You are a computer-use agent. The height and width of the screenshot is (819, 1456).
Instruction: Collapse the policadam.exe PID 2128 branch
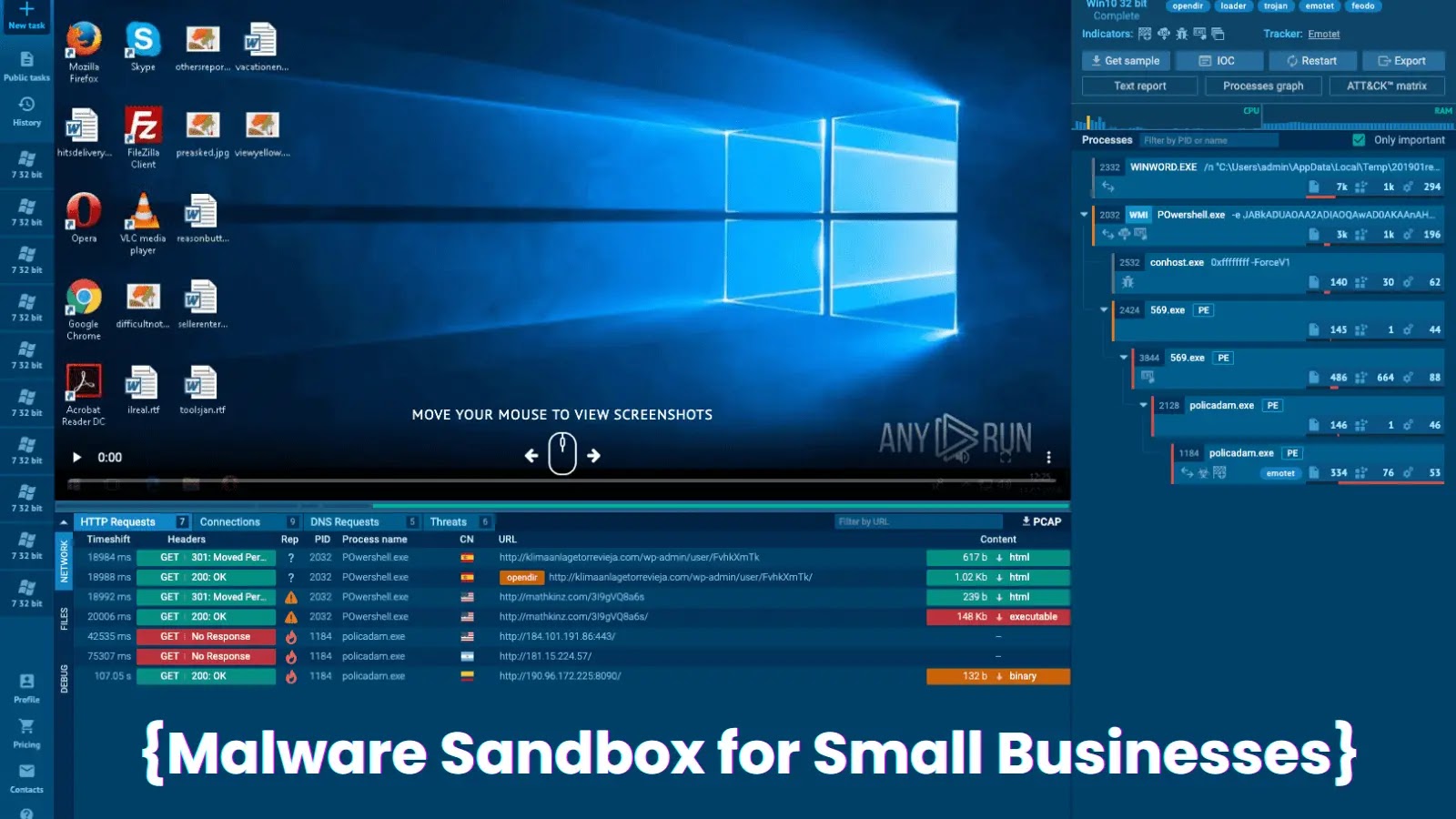click(1145, 404)
